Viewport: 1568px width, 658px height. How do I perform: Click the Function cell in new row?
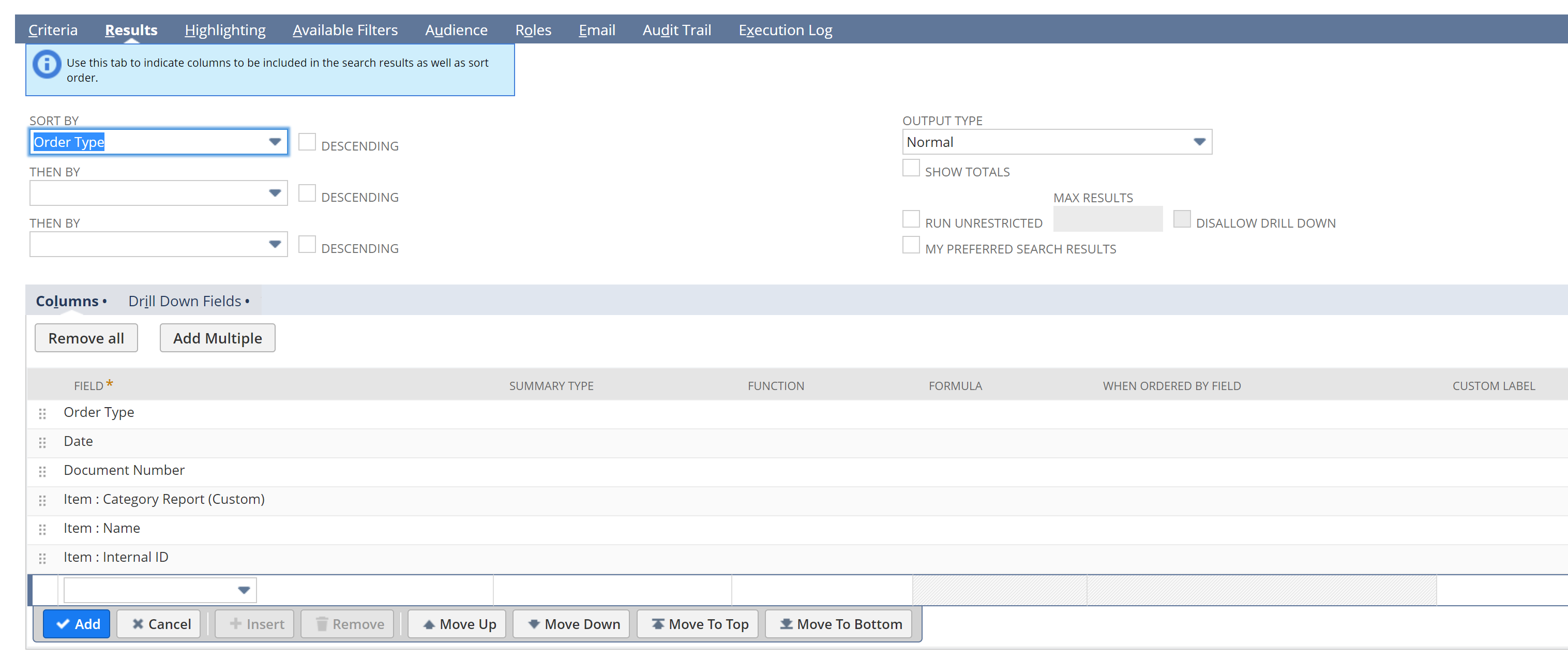tap(822, 590)
